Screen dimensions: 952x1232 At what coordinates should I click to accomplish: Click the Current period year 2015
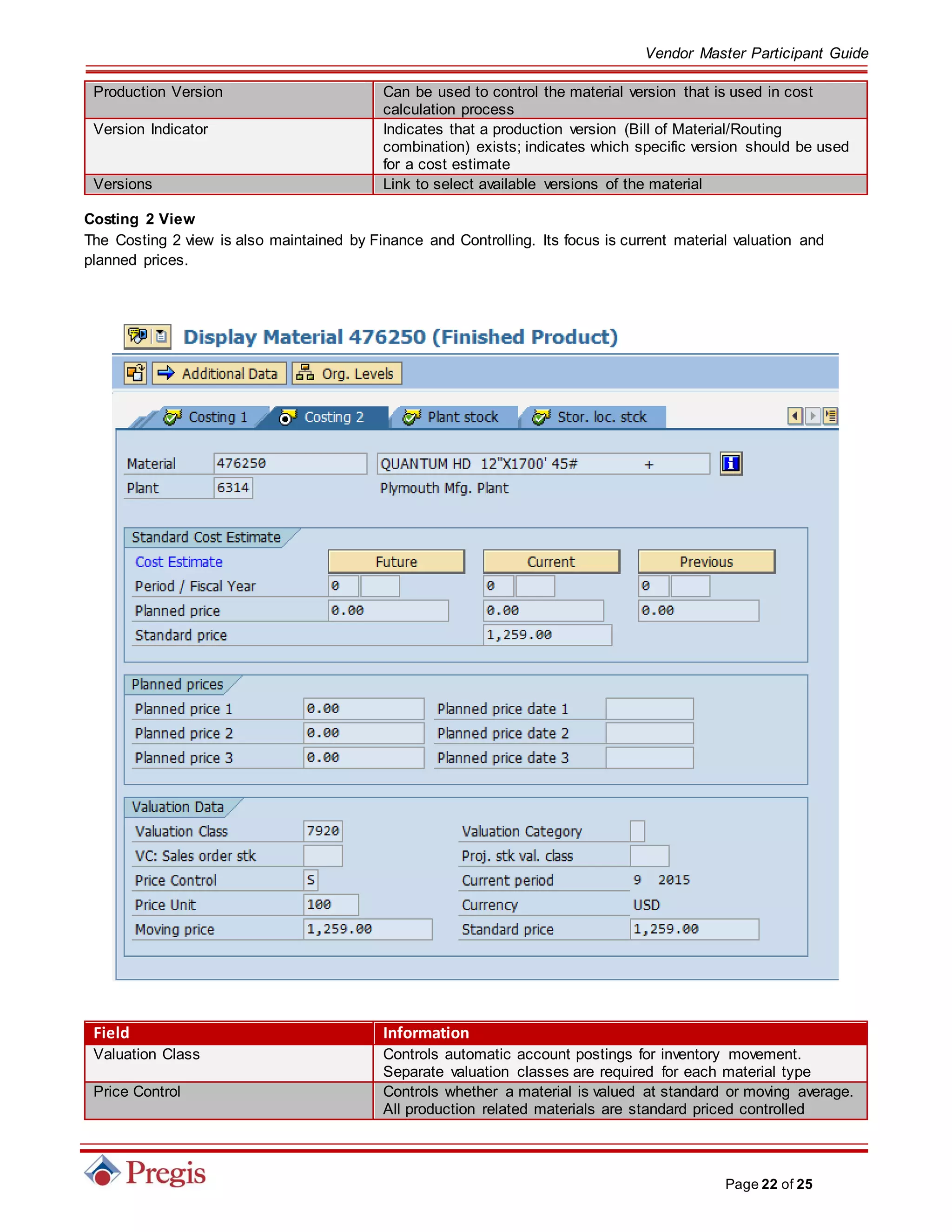[x=674, y=880]
